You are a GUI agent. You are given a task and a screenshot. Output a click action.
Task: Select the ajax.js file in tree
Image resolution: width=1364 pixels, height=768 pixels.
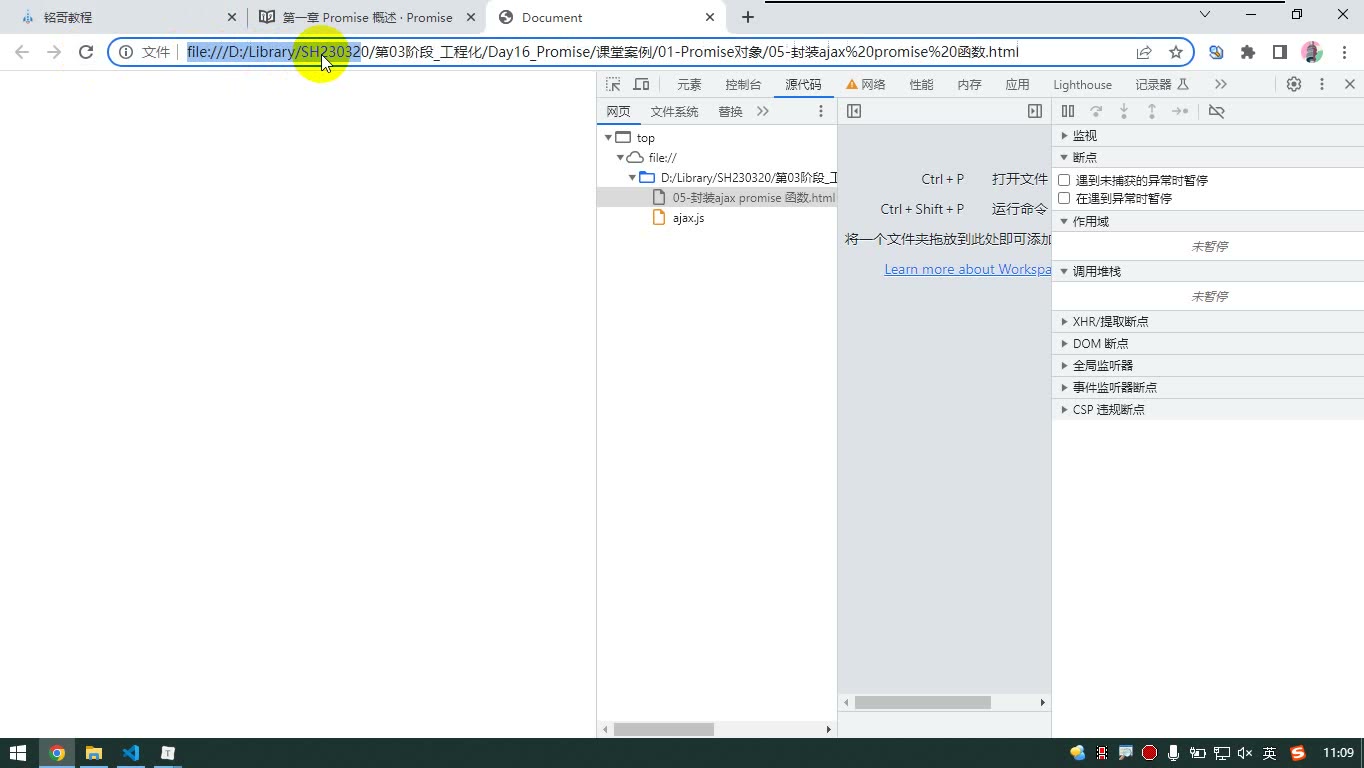pyautogui.click(x=688, y=218)
